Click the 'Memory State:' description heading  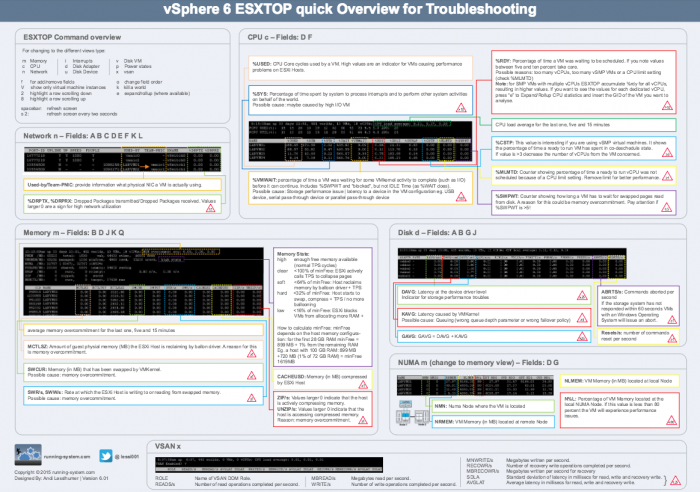tap(293, 254)
